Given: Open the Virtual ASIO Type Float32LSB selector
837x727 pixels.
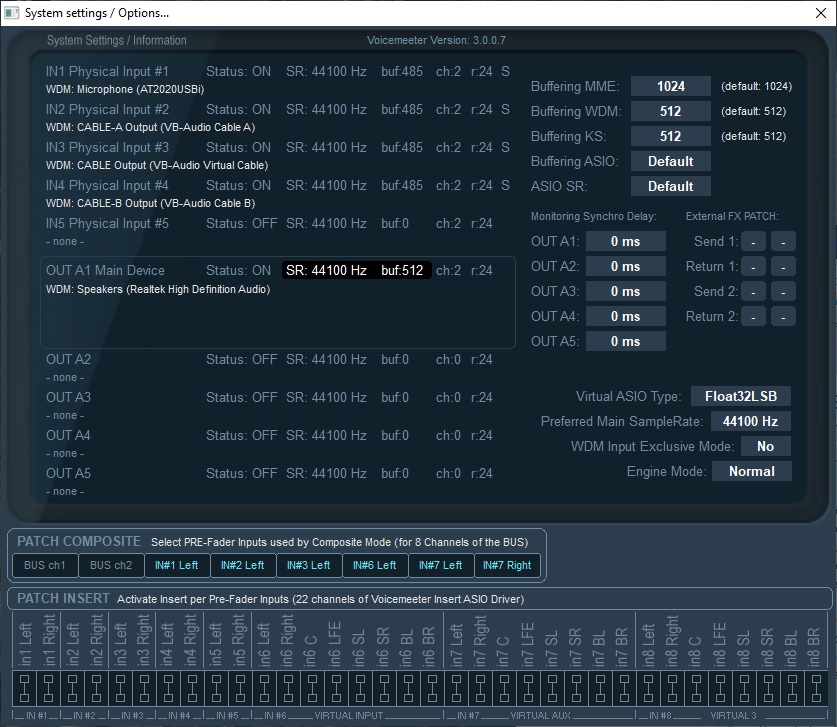Looking at the screenshot, I should [740, 396].
